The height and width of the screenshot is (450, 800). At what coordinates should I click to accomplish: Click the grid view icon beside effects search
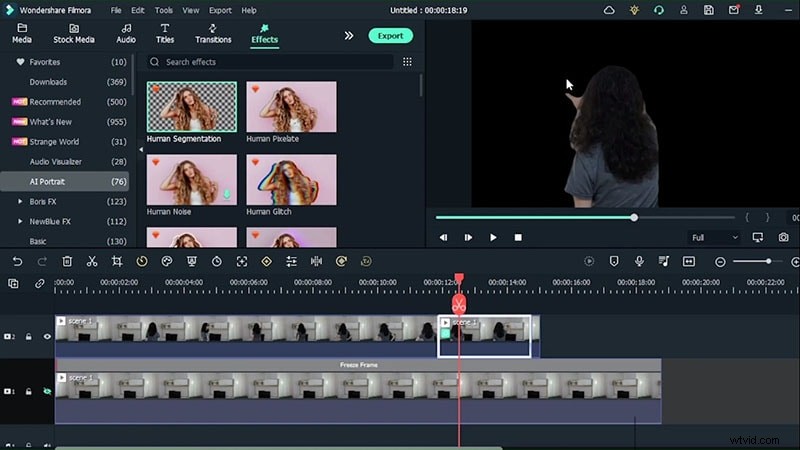[407, 62]
